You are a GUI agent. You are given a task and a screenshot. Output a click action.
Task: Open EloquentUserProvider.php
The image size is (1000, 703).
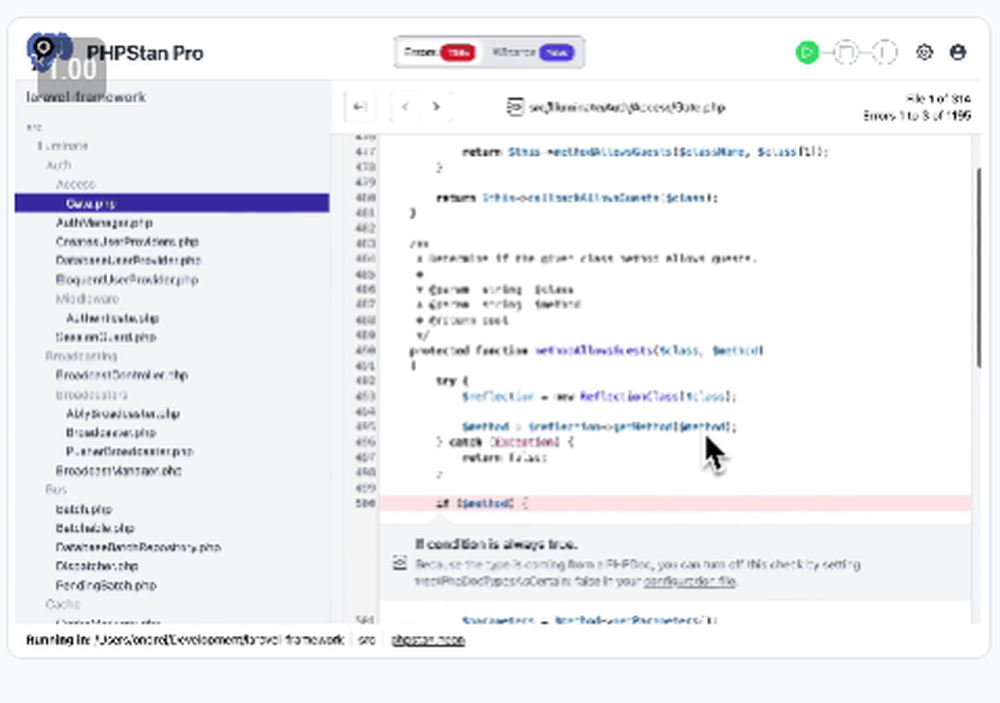pyautogui.click(x=127, y=279)
